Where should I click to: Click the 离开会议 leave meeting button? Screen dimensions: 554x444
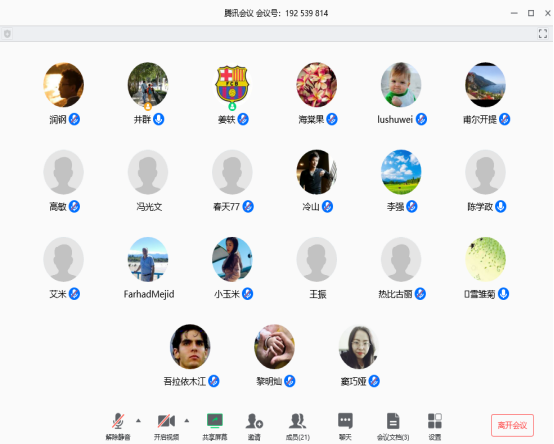coord(512,425)
